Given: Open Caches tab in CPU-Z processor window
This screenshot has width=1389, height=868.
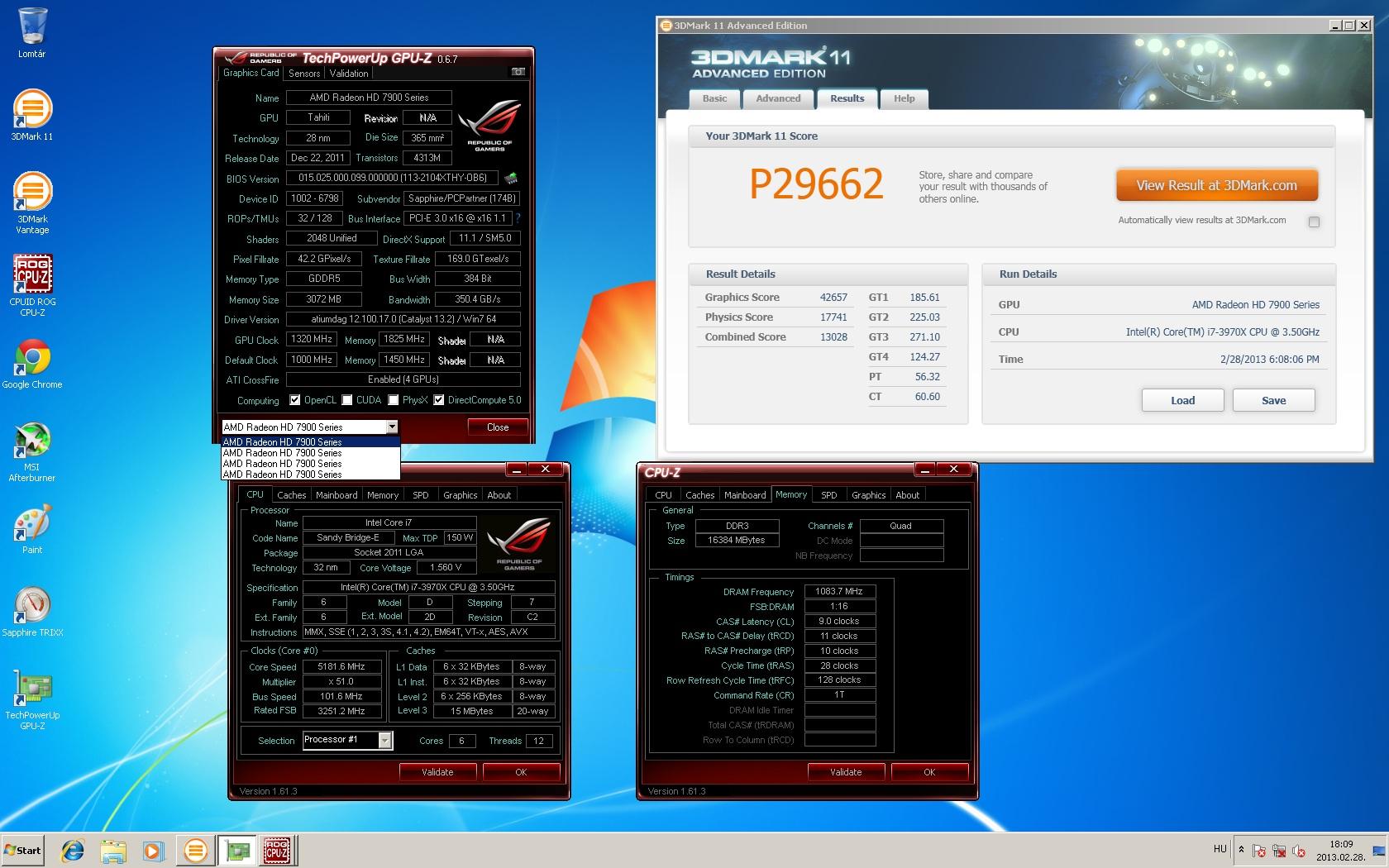Looking at the screenshot, I should point(291,495).
